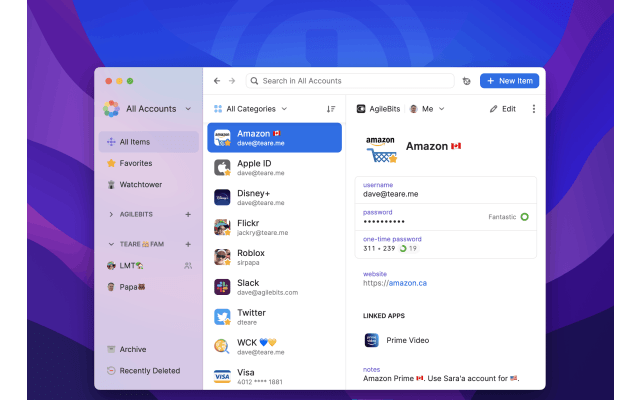This screenshot has width=640, height=400.
Task: Click the Edit button
Action: point(503,109)
